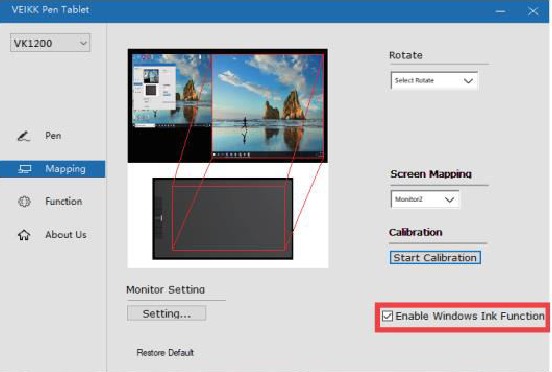Click the Mapping monitor icon
Viewport: 552px width, 372px height.
24,169
